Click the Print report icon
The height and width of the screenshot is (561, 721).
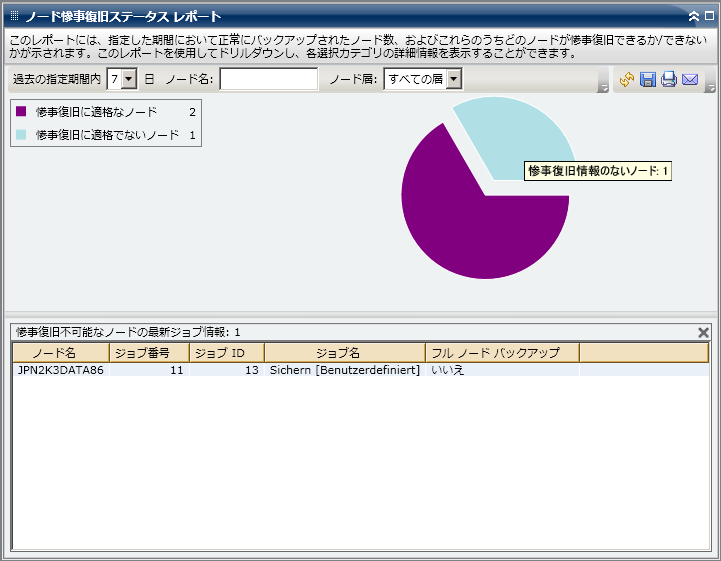click(669, 80)
